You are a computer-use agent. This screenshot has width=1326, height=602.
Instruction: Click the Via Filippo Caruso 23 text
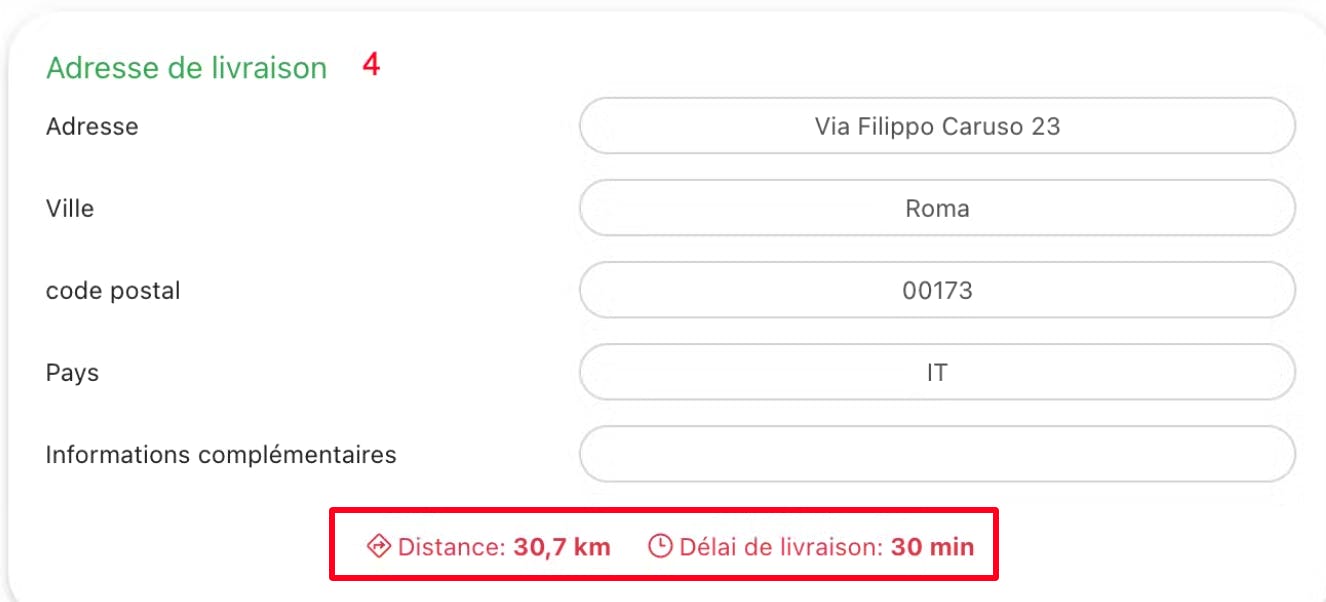coord(937,127)
